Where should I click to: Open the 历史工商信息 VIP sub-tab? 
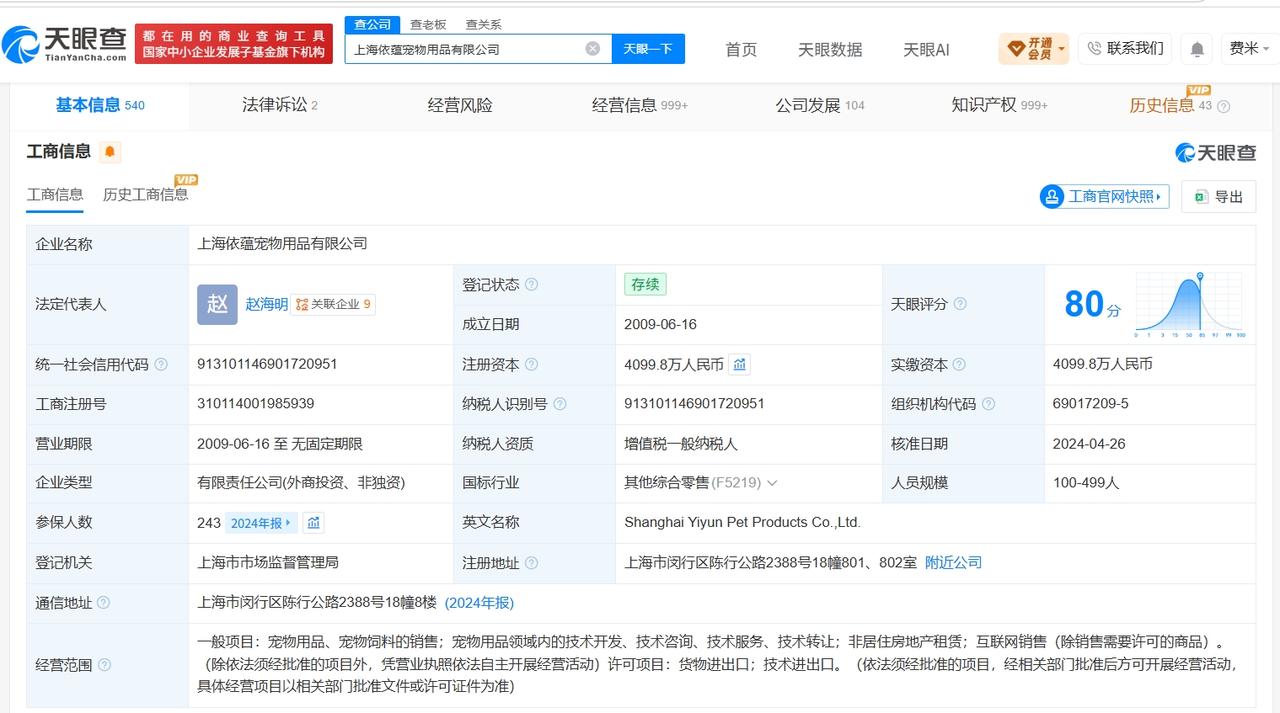pos(145,195)
